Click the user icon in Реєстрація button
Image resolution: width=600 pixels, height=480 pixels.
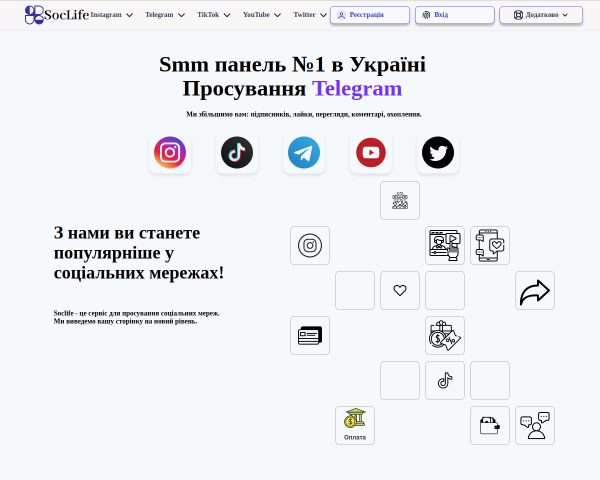pos(341,15)
